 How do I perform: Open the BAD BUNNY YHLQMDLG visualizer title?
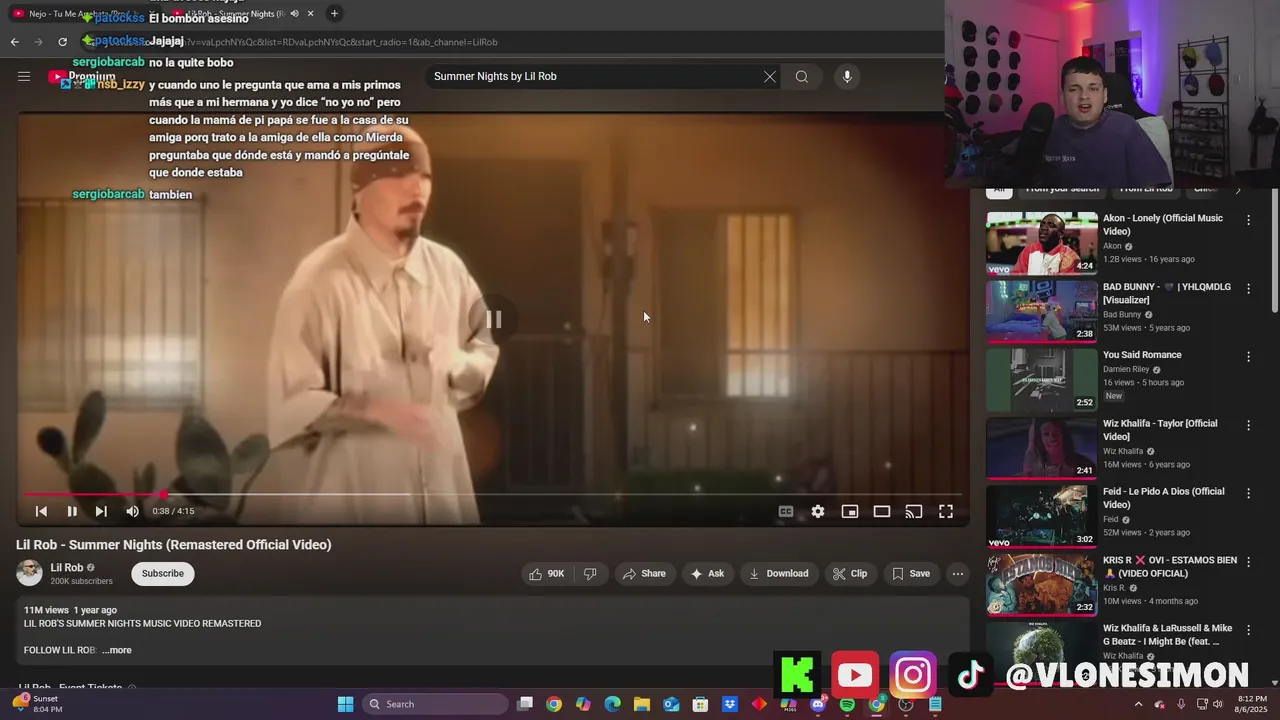pyautogui.click(x=1167, y=293)
